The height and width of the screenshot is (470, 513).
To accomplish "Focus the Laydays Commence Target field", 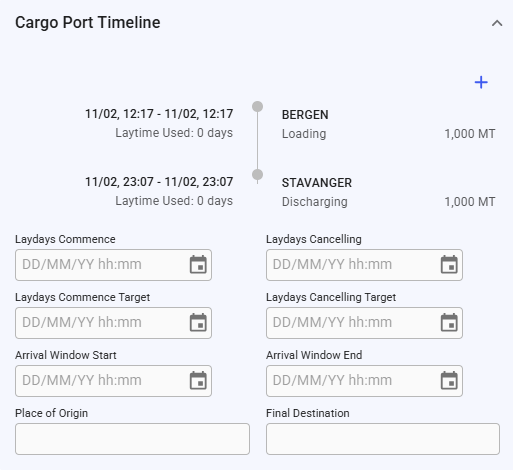I will (113, 323).
